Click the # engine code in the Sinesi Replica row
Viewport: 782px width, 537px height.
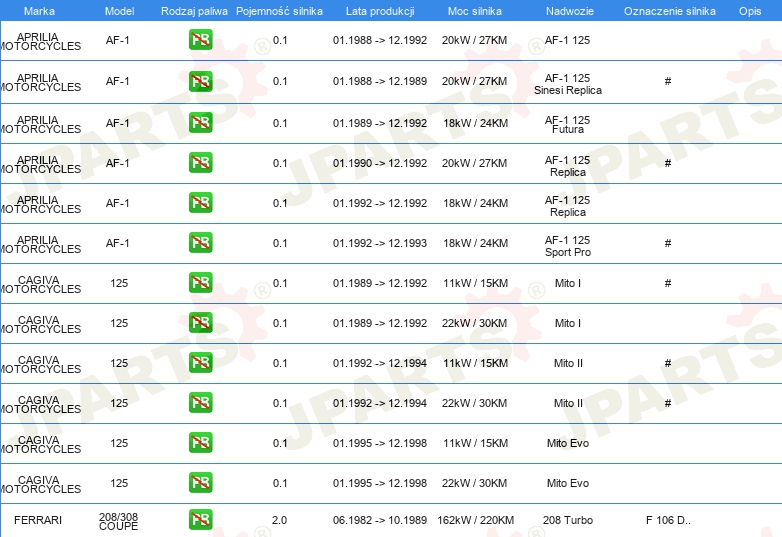click(x=668, y=81)
